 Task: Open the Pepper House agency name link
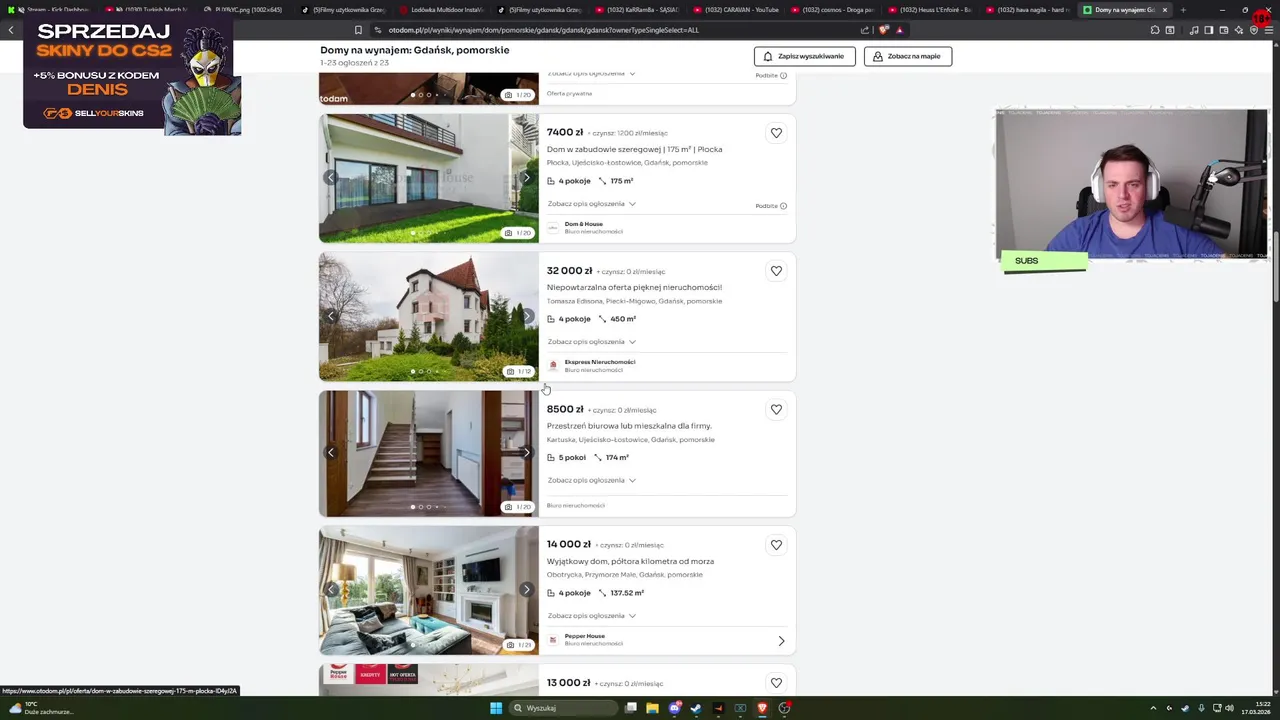pyautogui.click(x=584, y=636)
